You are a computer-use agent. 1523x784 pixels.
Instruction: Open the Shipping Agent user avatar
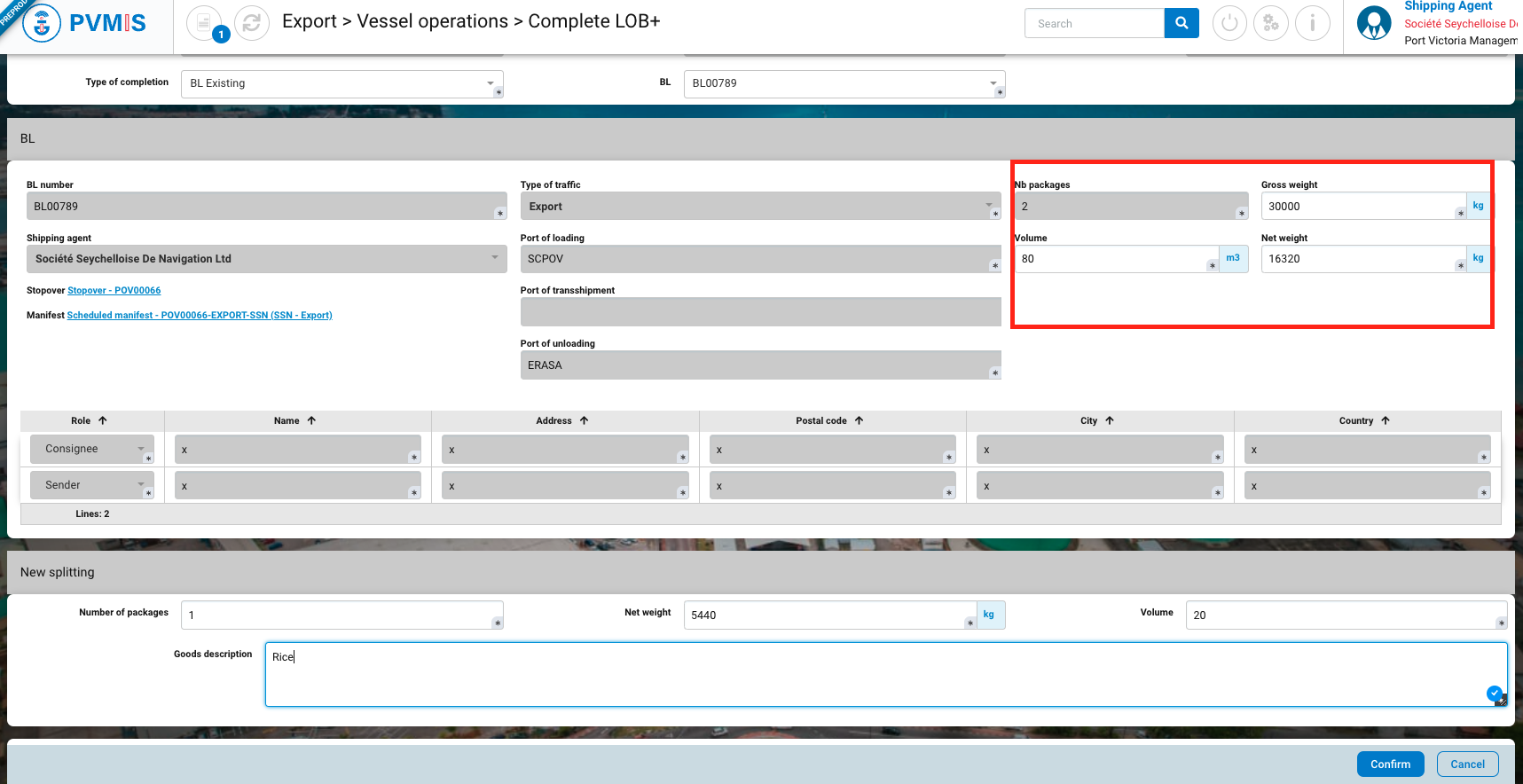point(1374,23)
